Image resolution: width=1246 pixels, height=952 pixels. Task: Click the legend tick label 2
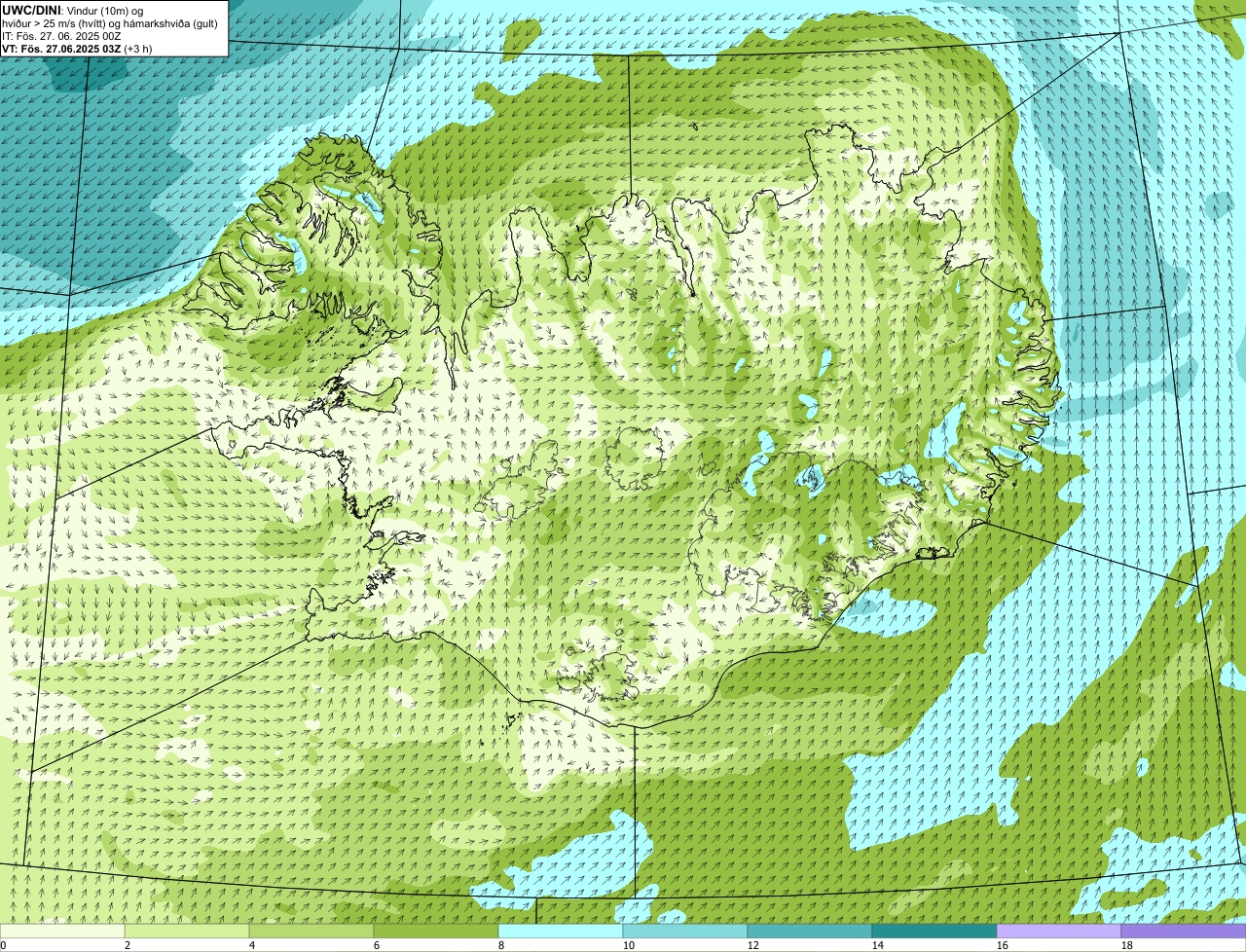click(x=127, y=945)
